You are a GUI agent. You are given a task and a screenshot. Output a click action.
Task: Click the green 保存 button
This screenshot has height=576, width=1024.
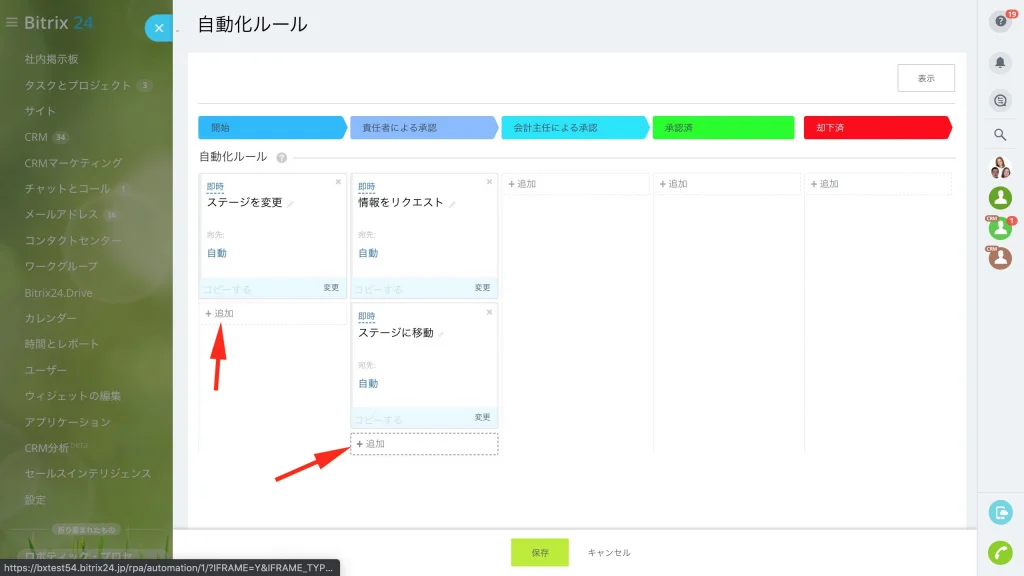pos(539,552)
